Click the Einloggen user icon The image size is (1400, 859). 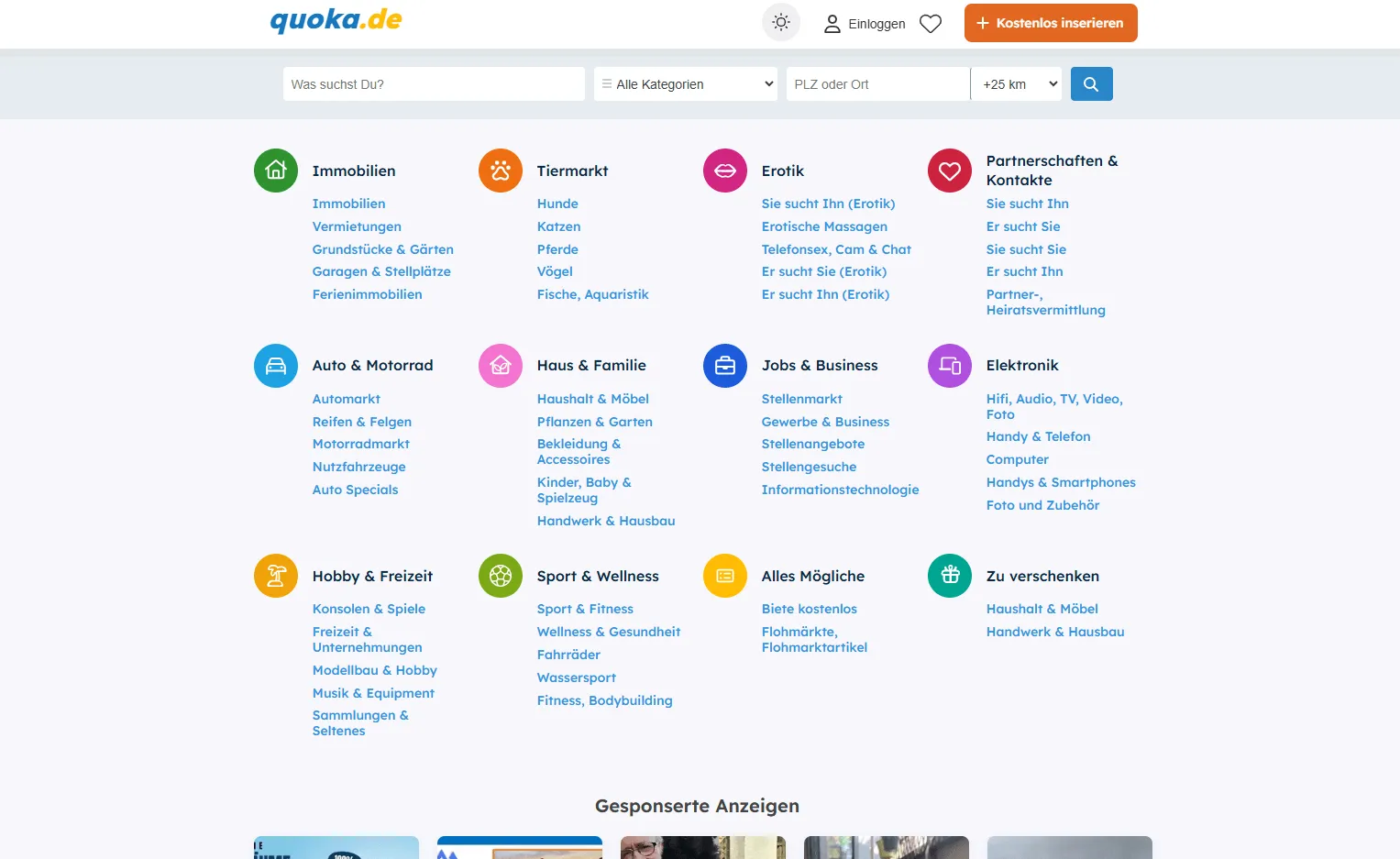832,24
